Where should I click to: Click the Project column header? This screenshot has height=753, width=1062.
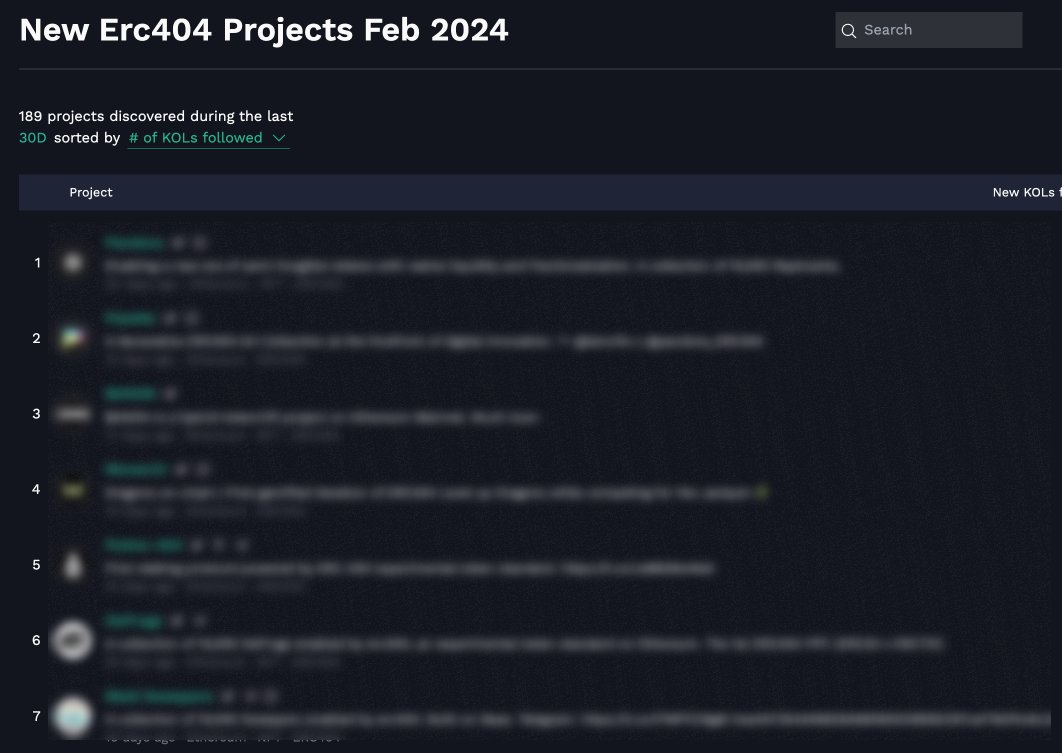[91, 192]
